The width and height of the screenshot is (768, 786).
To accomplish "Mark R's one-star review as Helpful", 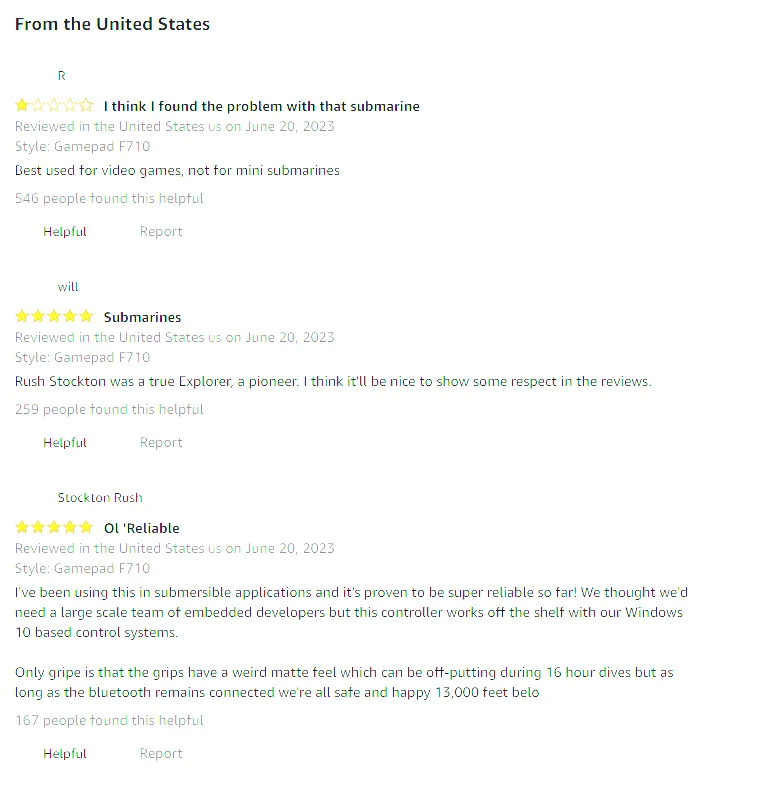I will click(65, 232).
